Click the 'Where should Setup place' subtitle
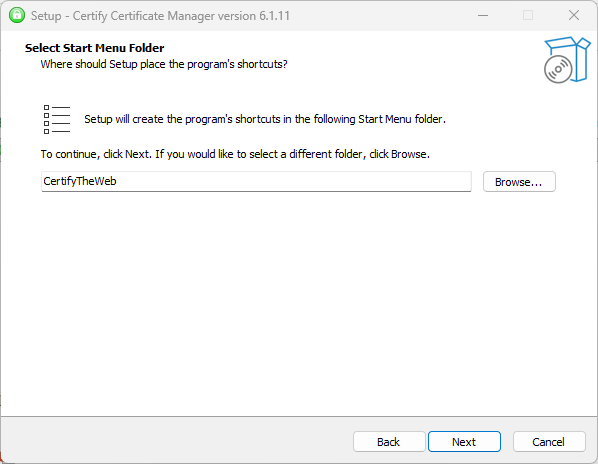The width and height of the screenshot is (598, 464). coord(164,64)
